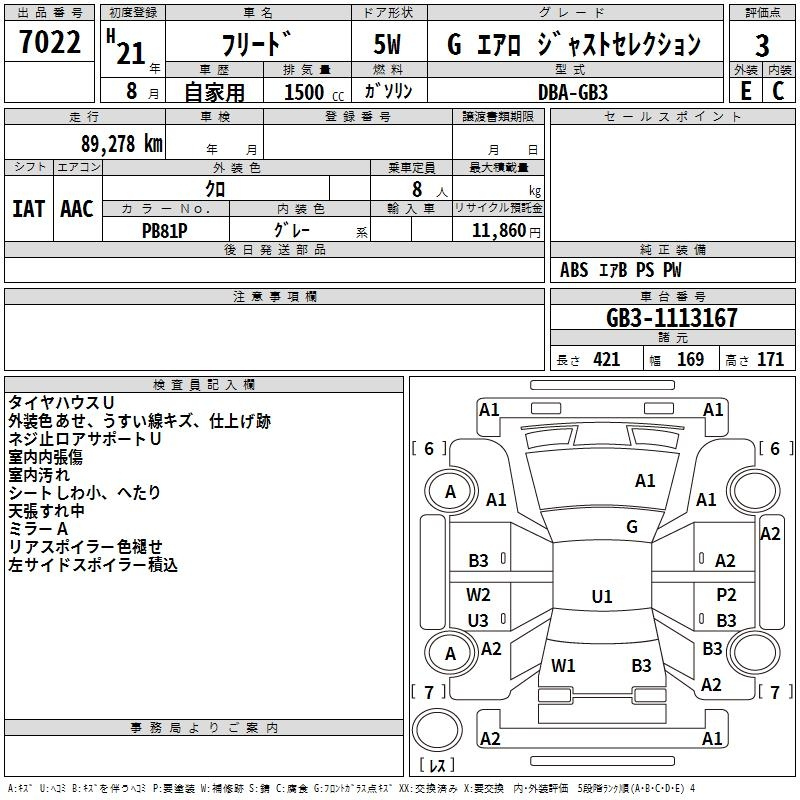
Task: Click the car name フリード
Action: 257,43
